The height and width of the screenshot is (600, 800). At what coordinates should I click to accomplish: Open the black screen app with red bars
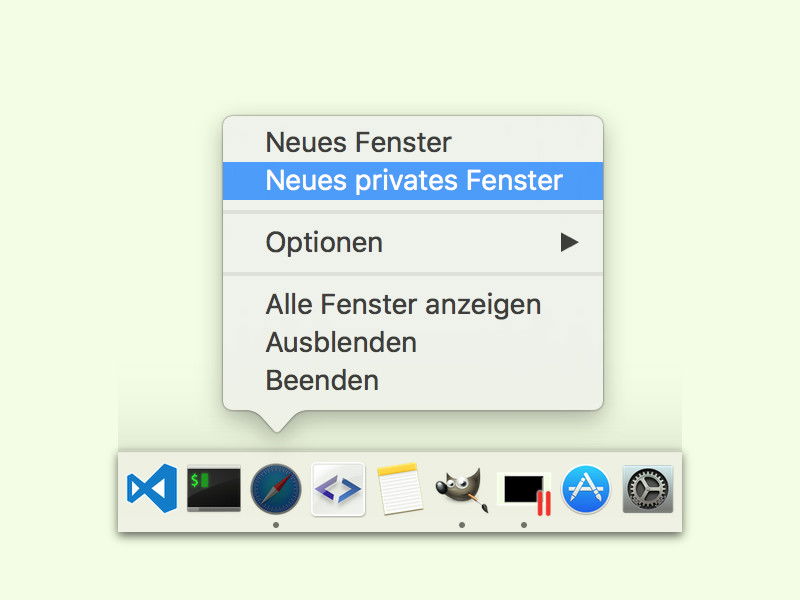click(524, 493)
